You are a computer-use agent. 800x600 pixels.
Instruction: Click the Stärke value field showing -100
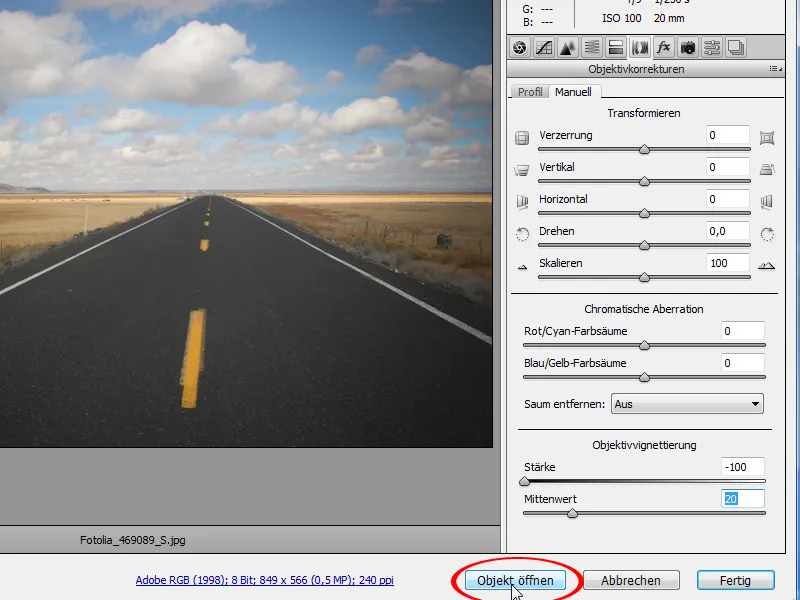743,467
